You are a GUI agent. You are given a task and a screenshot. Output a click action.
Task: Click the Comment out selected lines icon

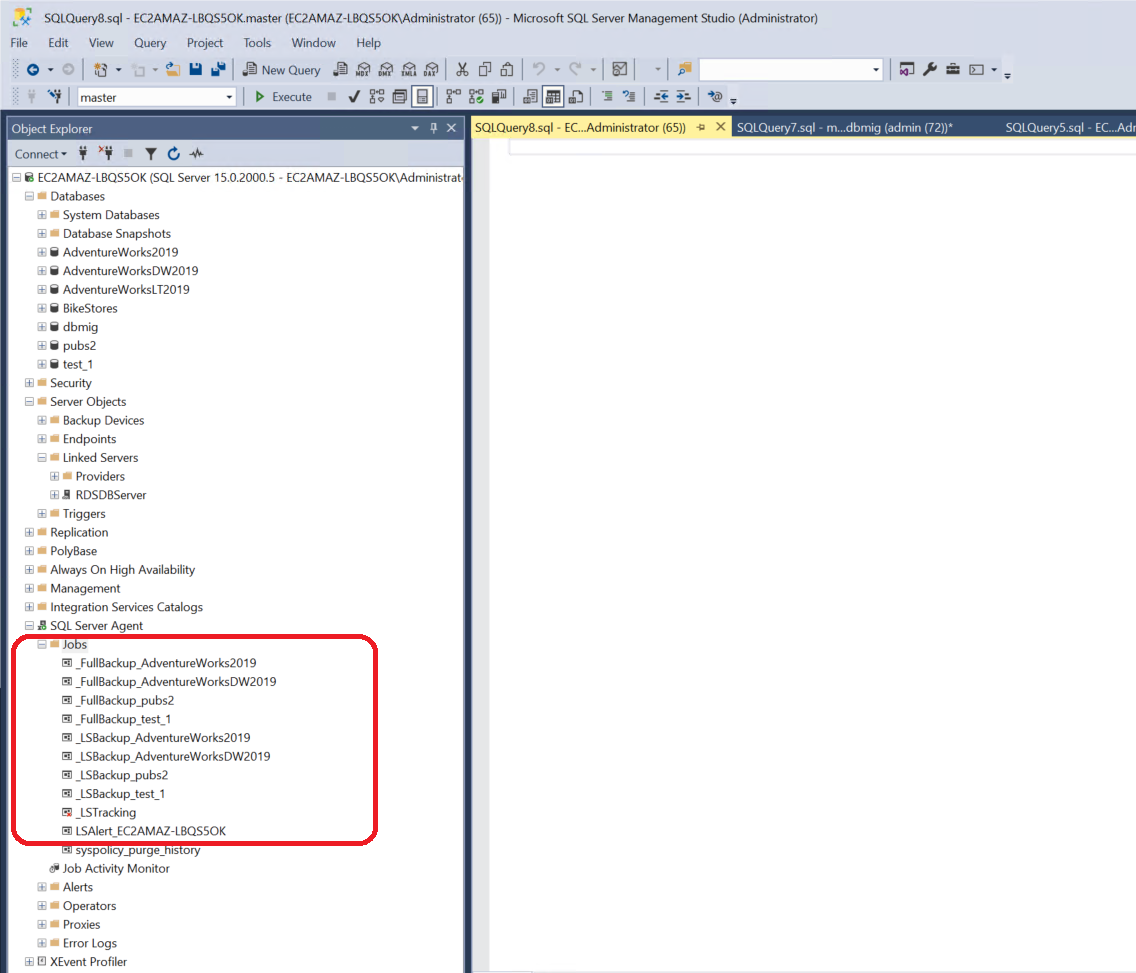[x=607, y=97]
